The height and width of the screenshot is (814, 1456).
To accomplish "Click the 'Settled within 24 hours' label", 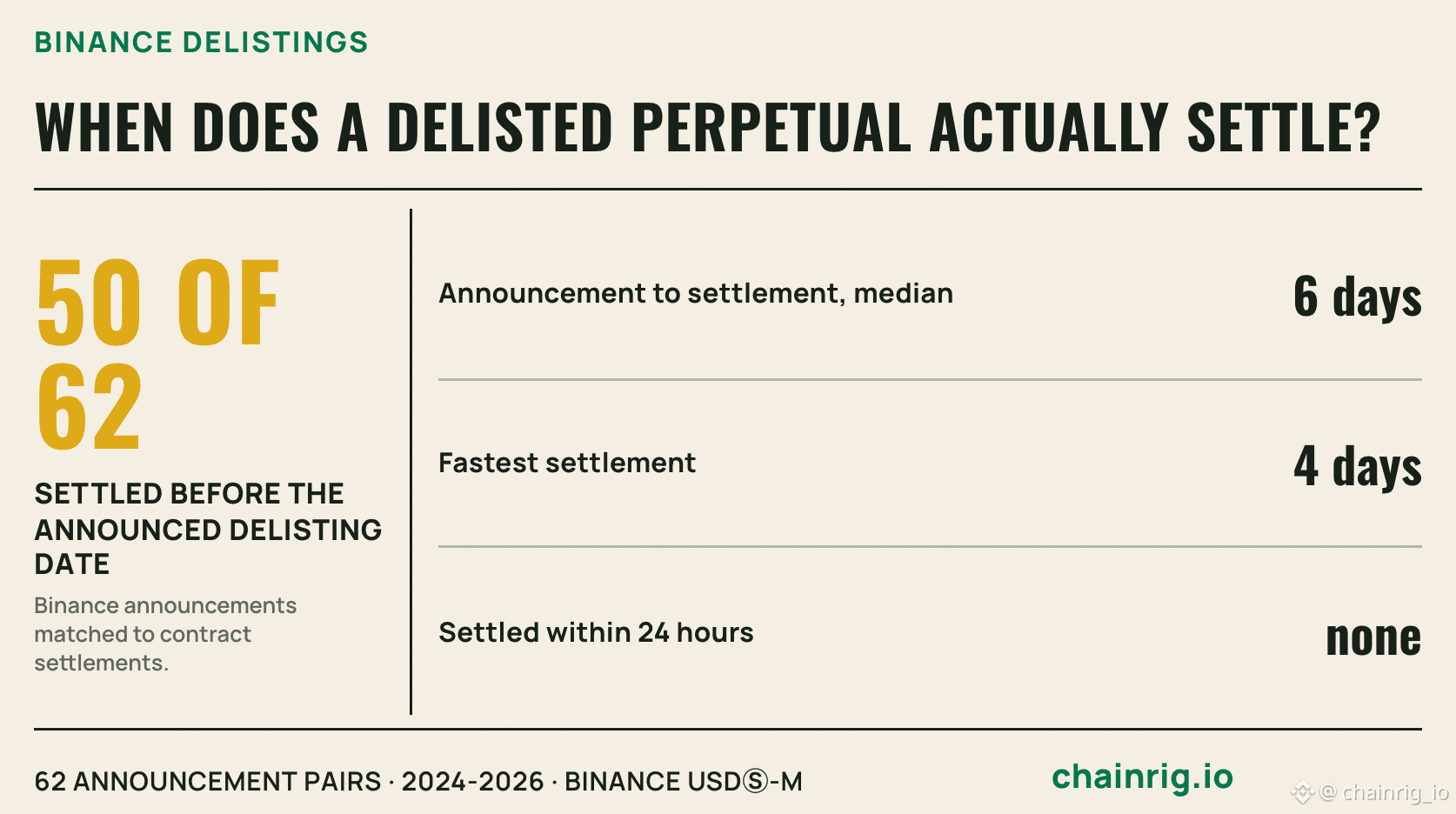I will point(596,632).
